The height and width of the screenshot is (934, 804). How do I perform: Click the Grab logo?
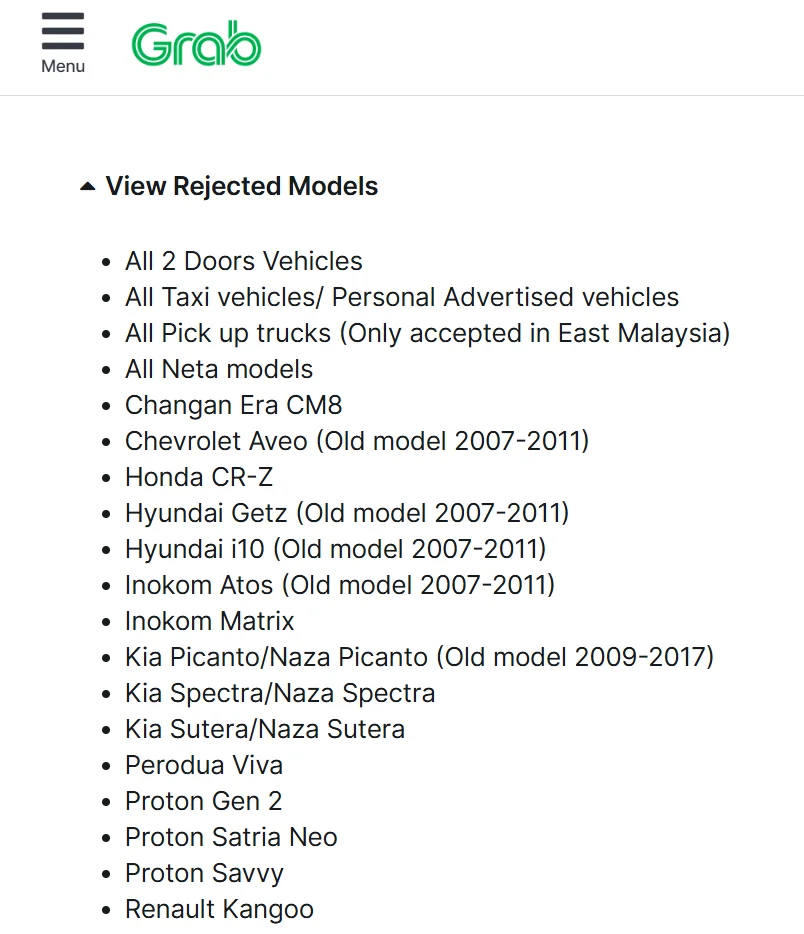(x=196, y=45)
